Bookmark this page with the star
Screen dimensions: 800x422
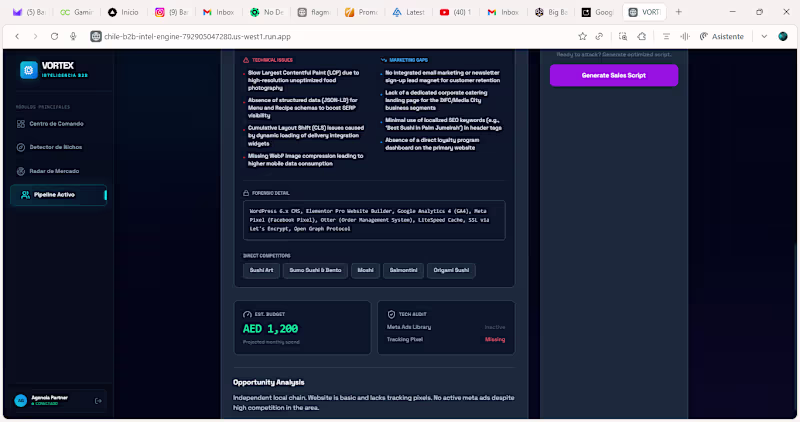point(582,36)
